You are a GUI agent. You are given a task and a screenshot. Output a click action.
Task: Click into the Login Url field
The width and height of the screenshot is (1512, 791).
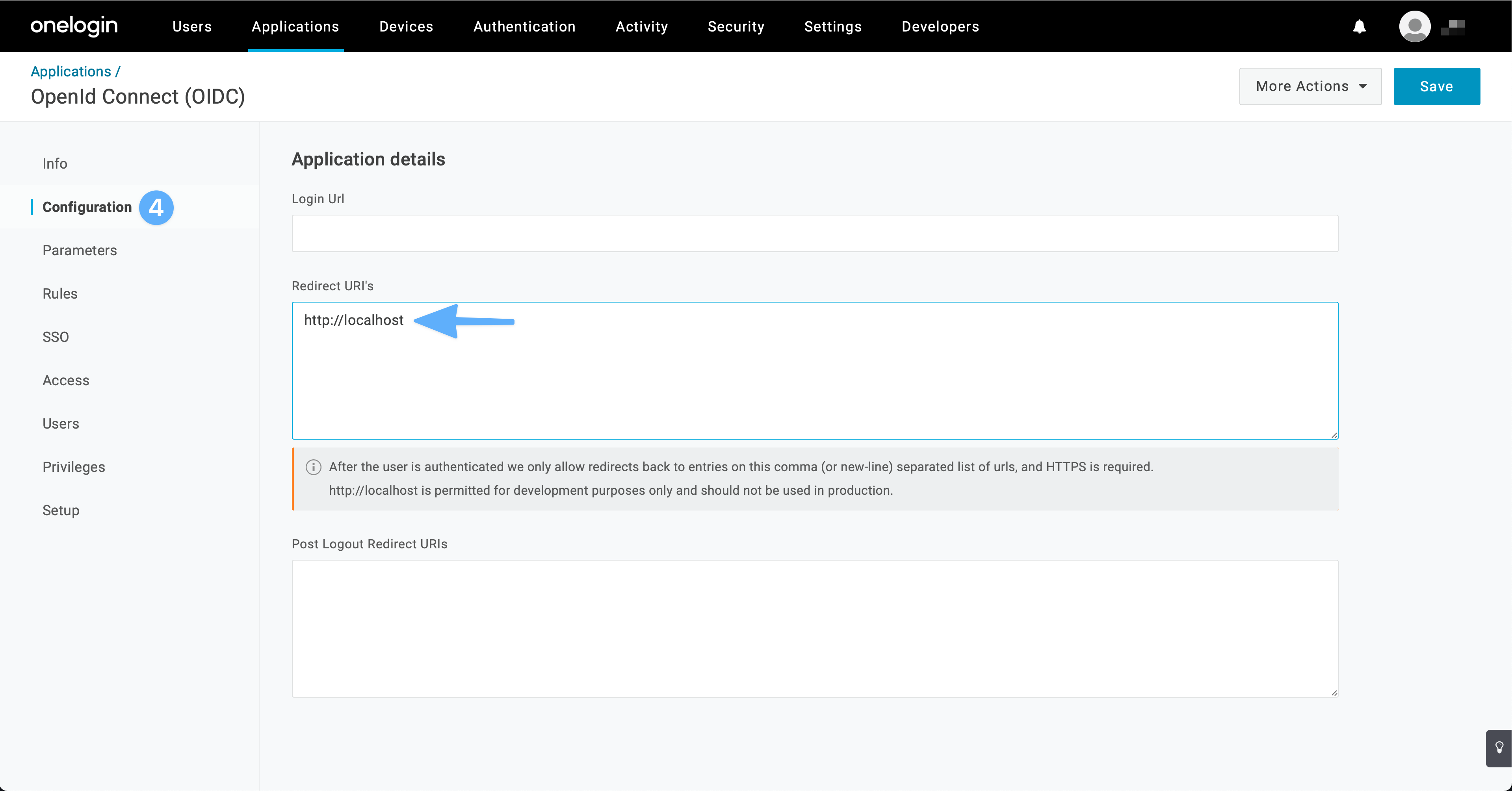pos(814,234)
